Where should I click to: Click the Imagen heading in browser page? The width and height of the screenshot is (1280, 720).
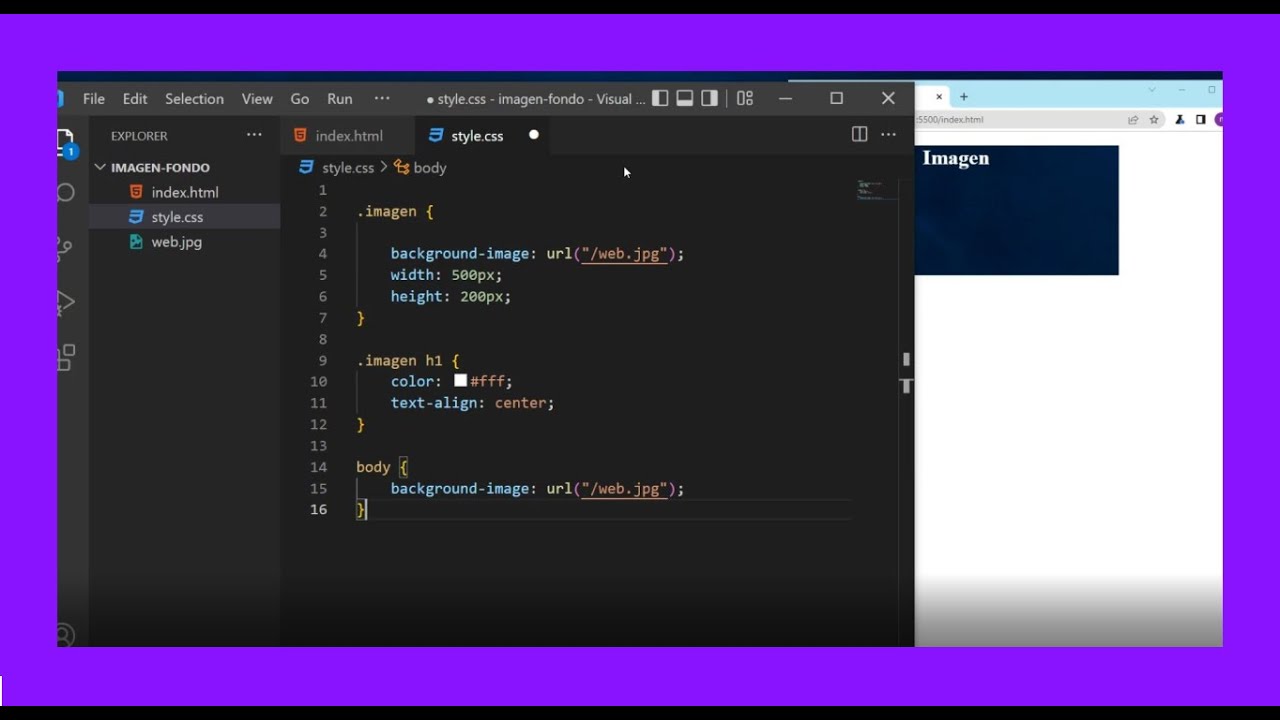pyautogui.click(x=956, y=158)
